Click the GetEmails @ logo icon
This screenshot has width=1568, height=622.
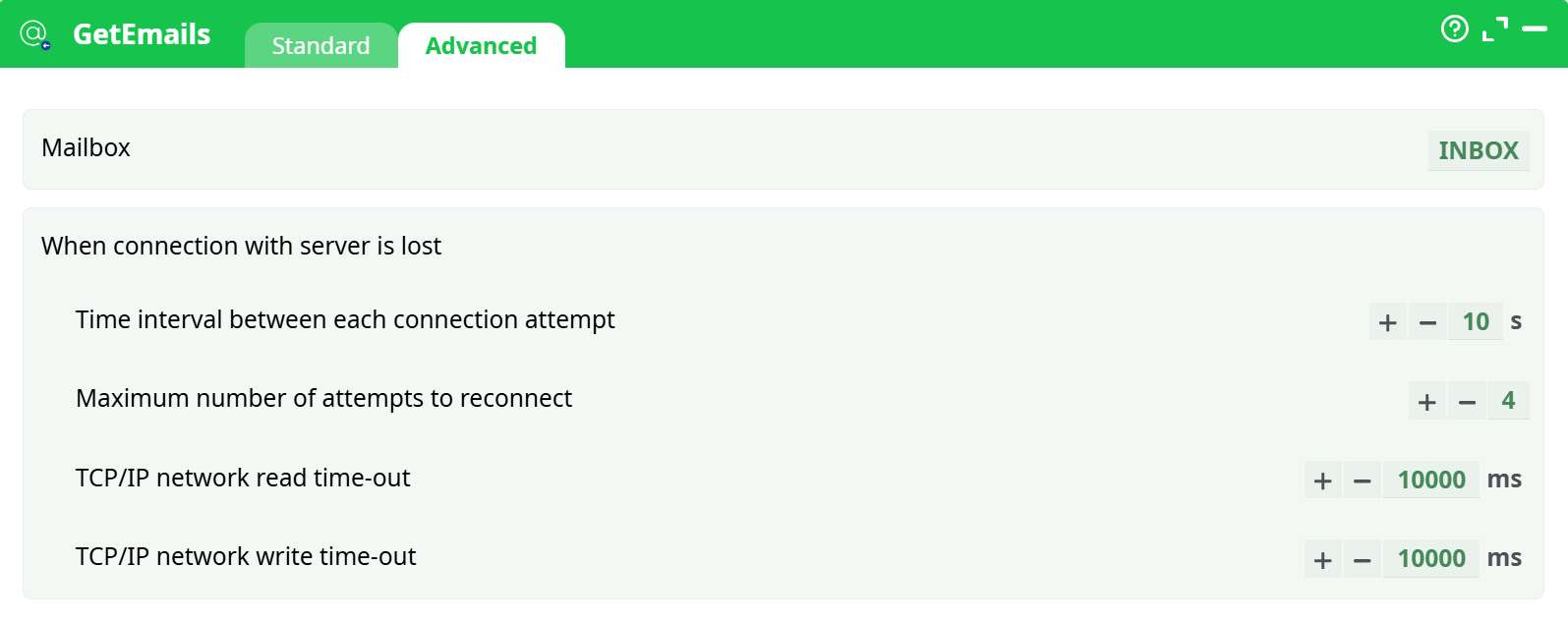pyautogui.click(x=35, y=32)
